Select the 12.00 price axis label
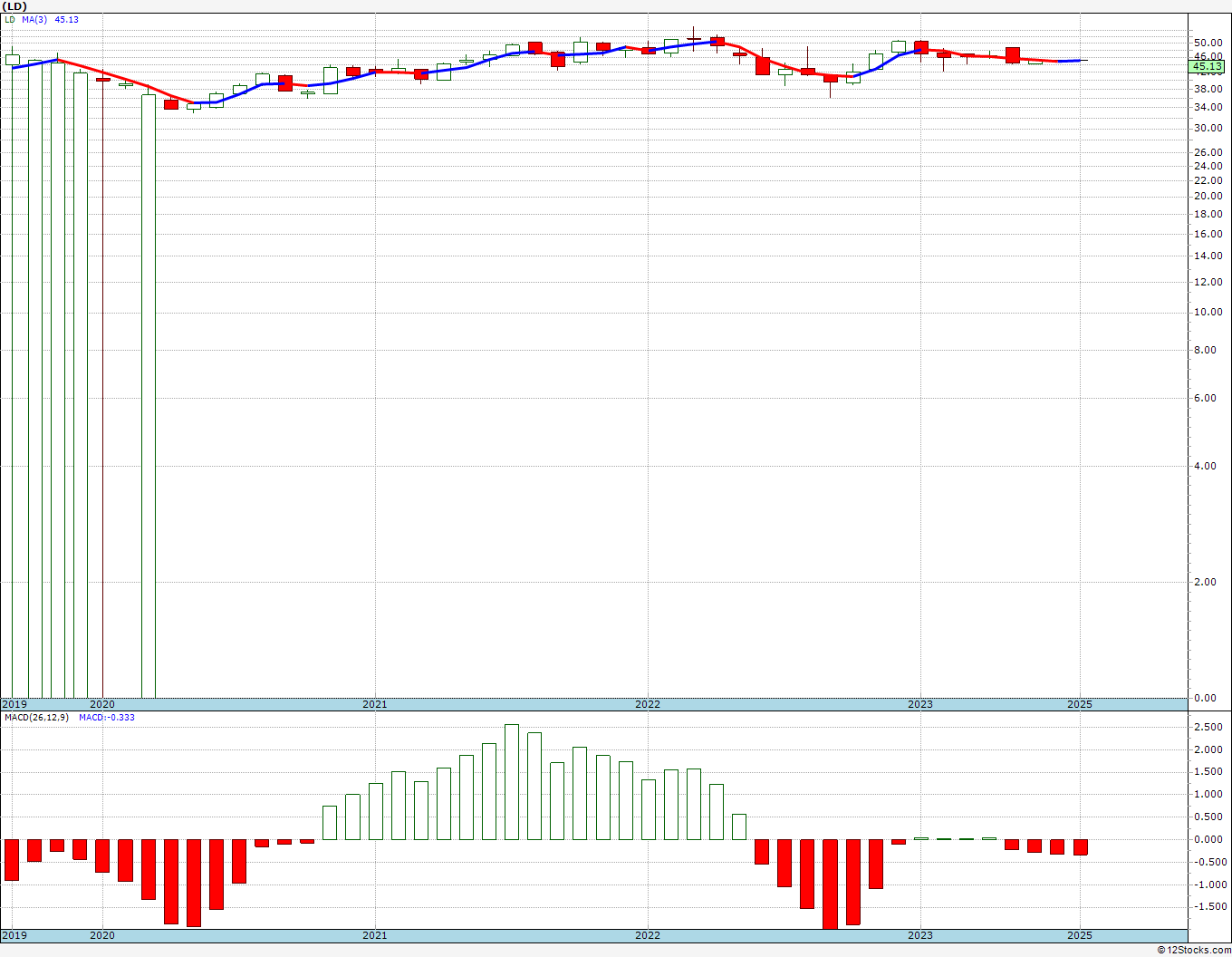Screen dimensions: 1232x957 click(x=1208, y=282)
